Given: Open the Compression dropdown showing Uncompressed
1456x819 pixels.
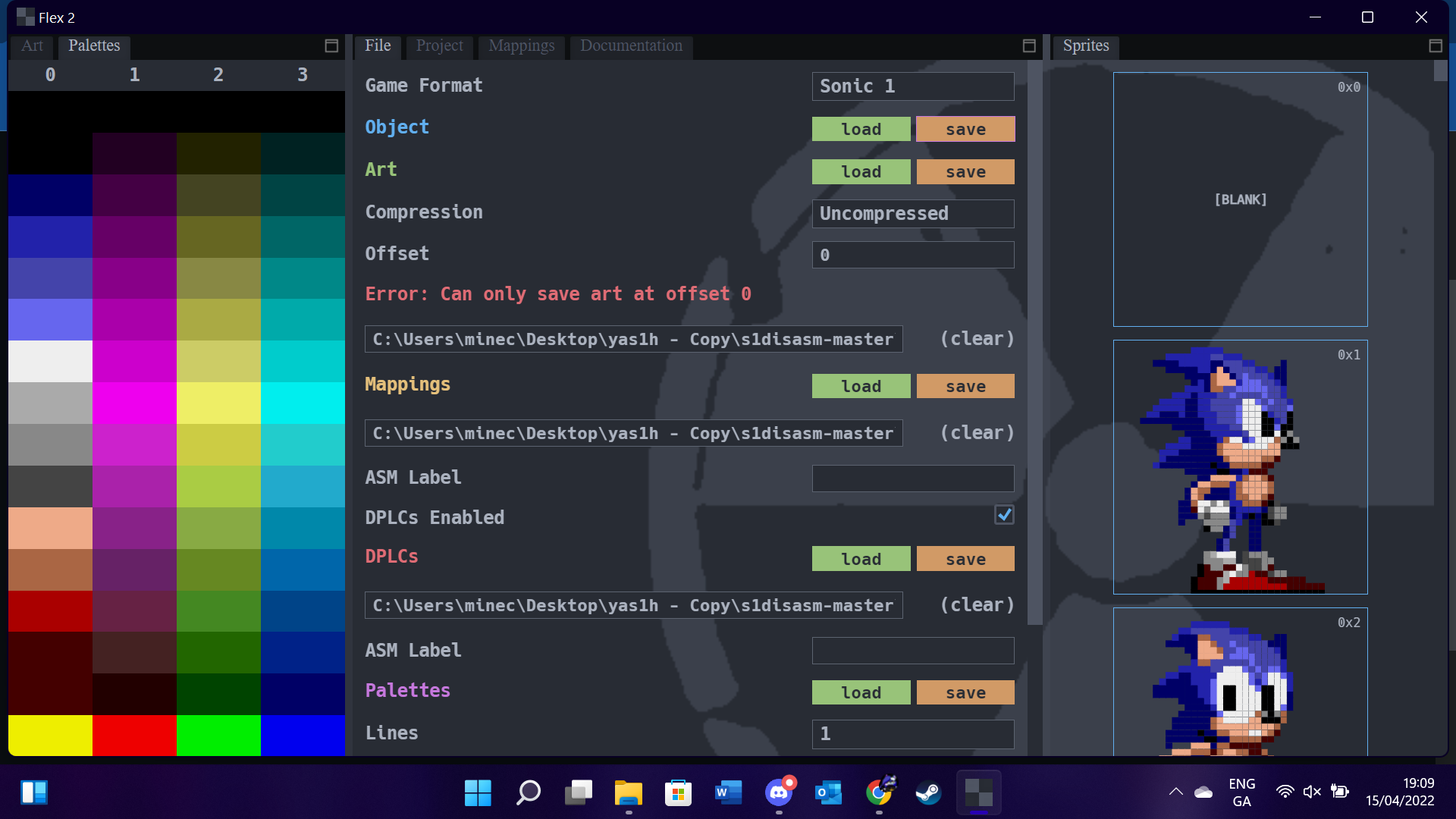Looking at the screenshot, I should click(912, 214).
